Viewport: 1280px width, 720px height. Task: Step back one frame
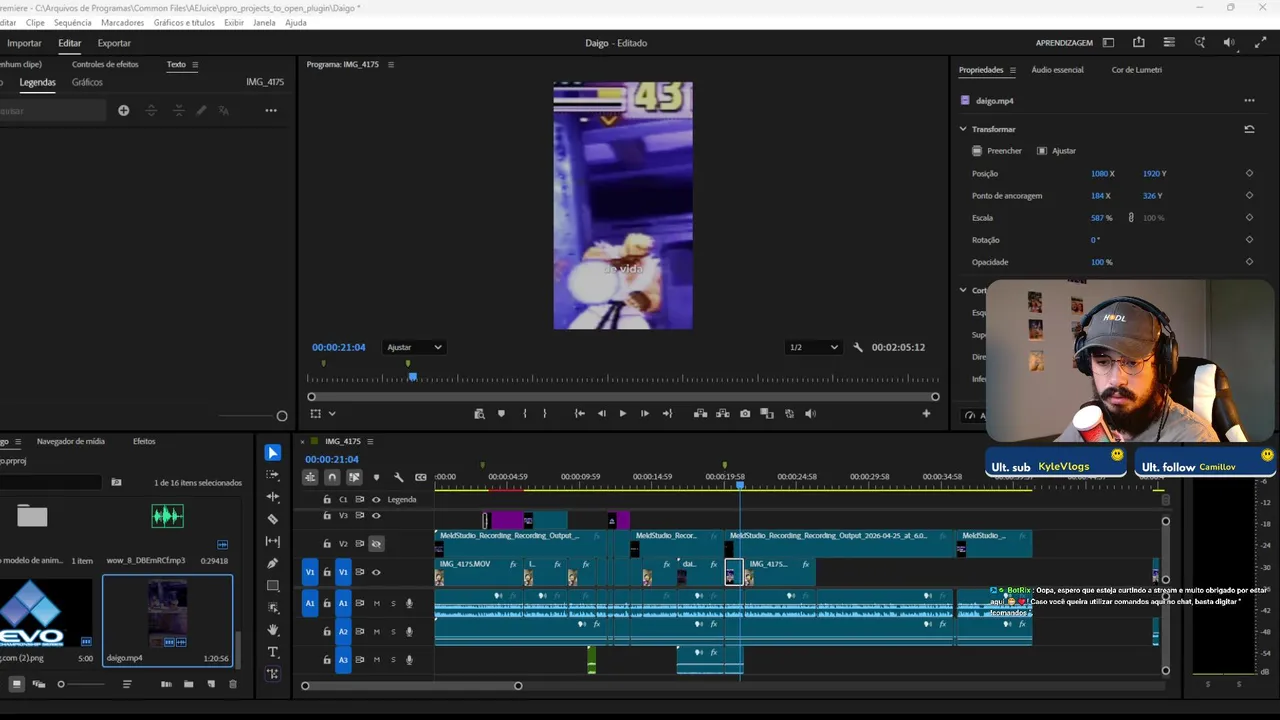601,413
